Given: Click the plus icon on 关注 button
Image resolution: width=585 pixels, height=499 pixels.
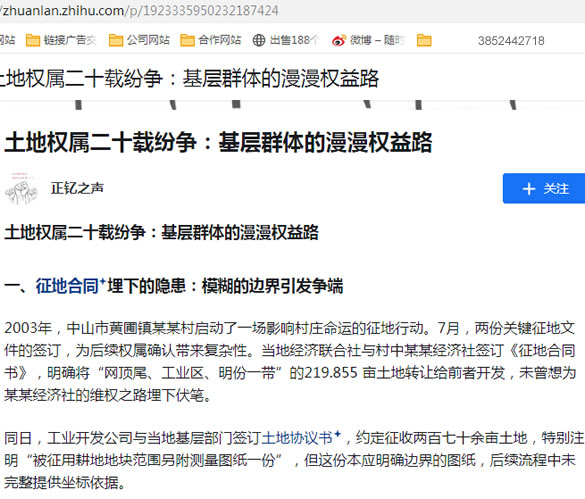Looking at the screenshot, I should [529, 189].
